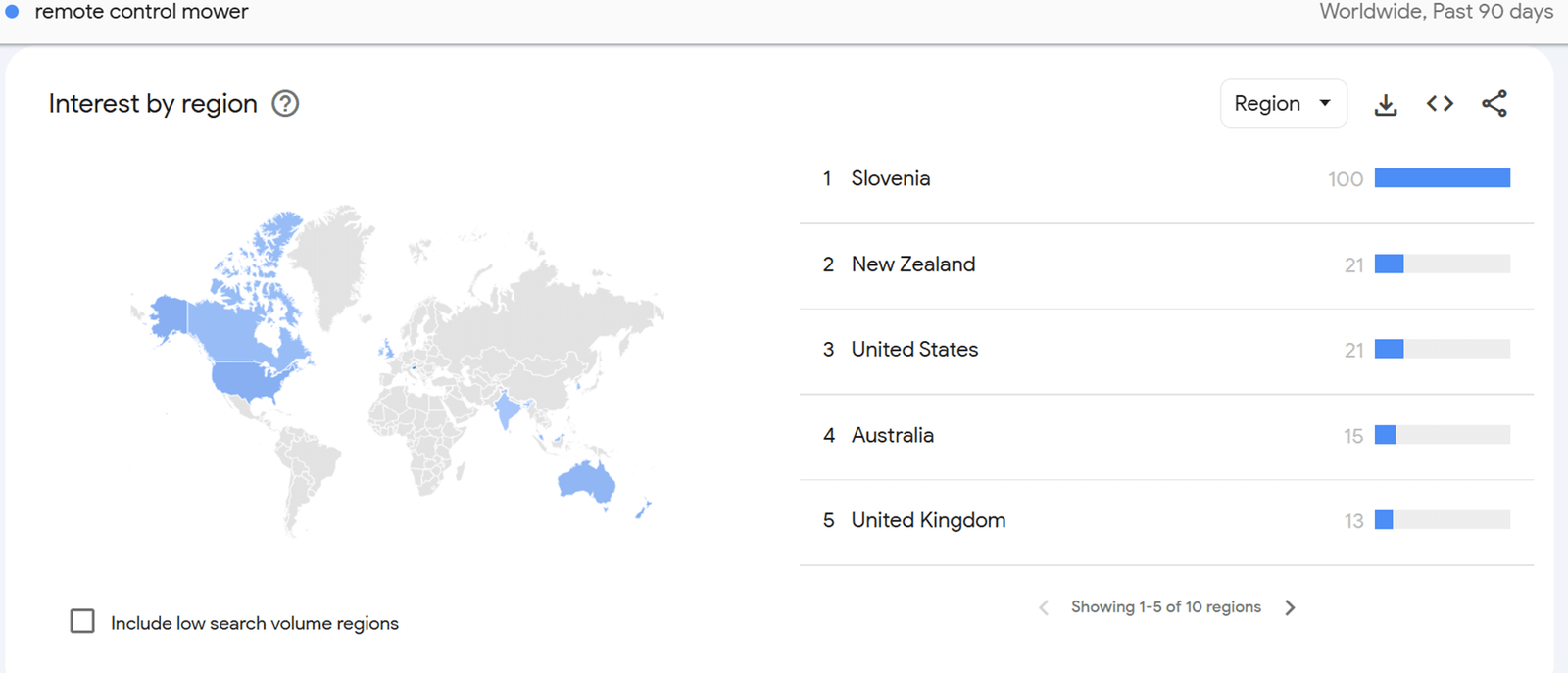Click the remote control mower search term
Image resolution: width=1568 pixels, height=673 pixels.
point(141,12)
